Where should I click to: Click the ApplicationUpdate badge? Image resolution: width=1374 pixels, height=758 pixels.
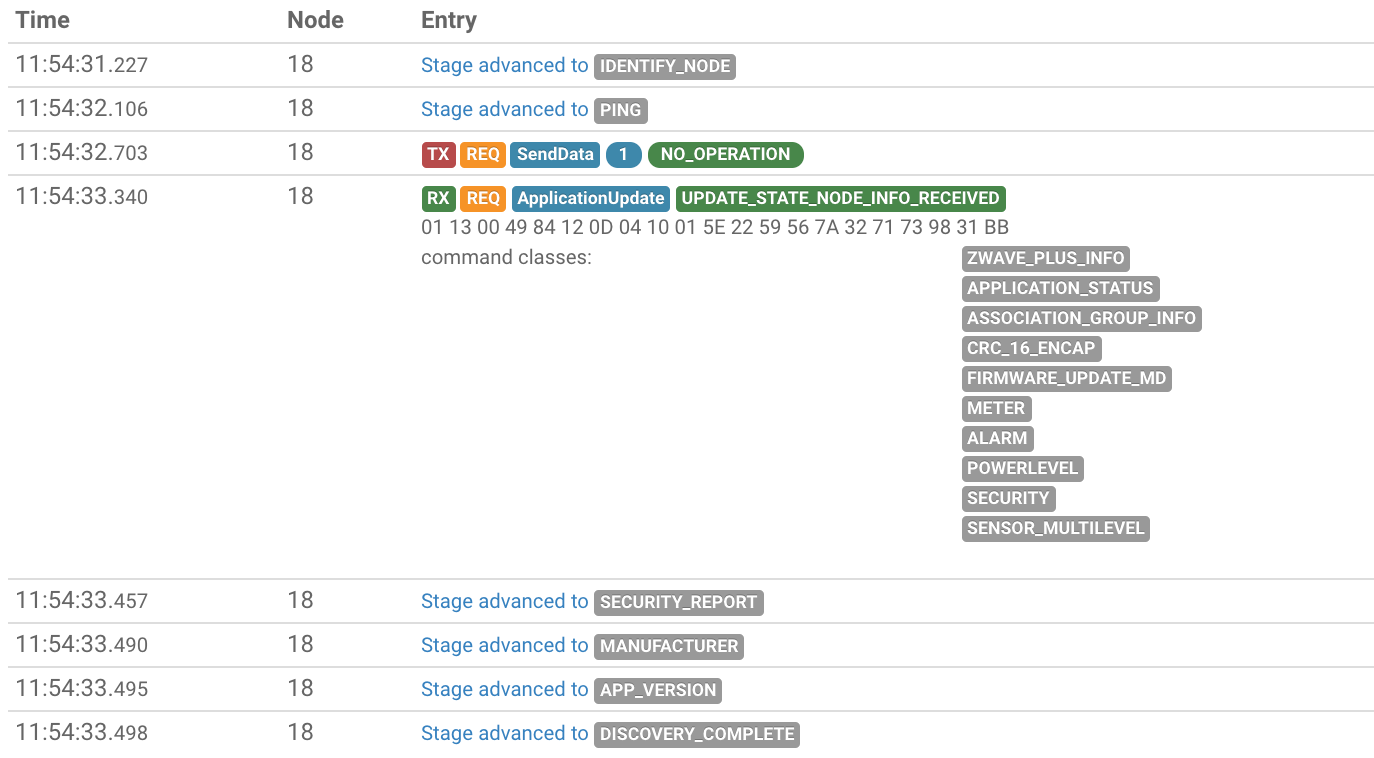591,198
